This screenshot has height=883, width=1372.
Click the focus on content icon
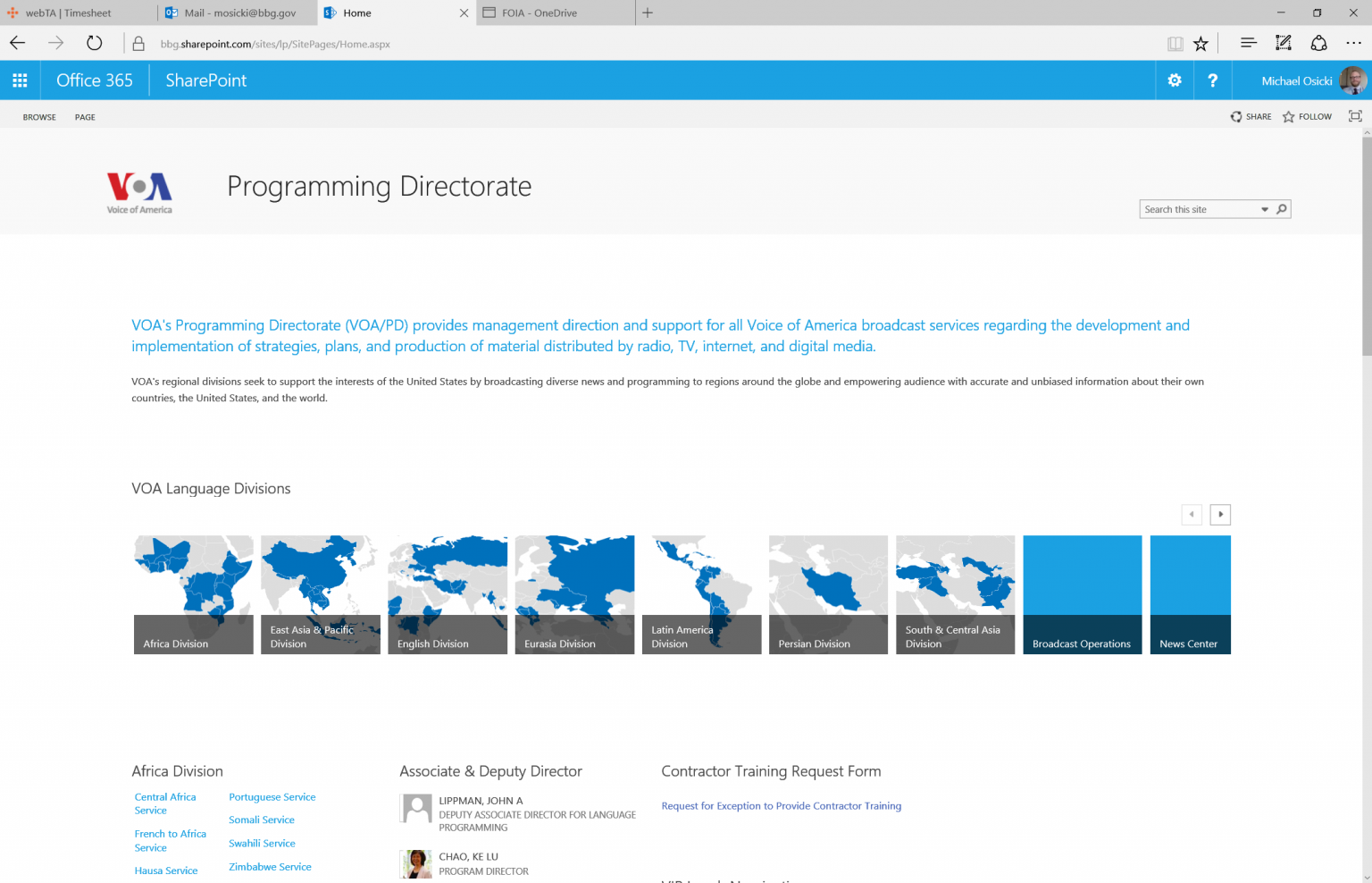pyautogui.click(x=1355, y=116)
